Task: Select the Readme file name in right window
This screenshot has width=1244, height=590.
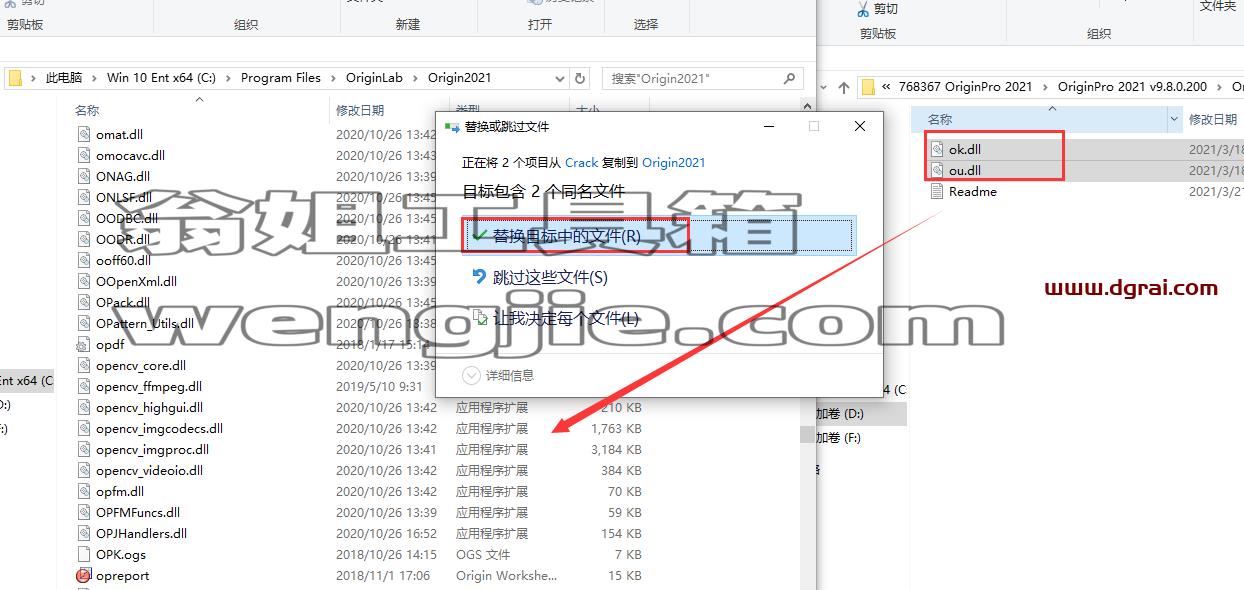Action: tap(973, 191)
